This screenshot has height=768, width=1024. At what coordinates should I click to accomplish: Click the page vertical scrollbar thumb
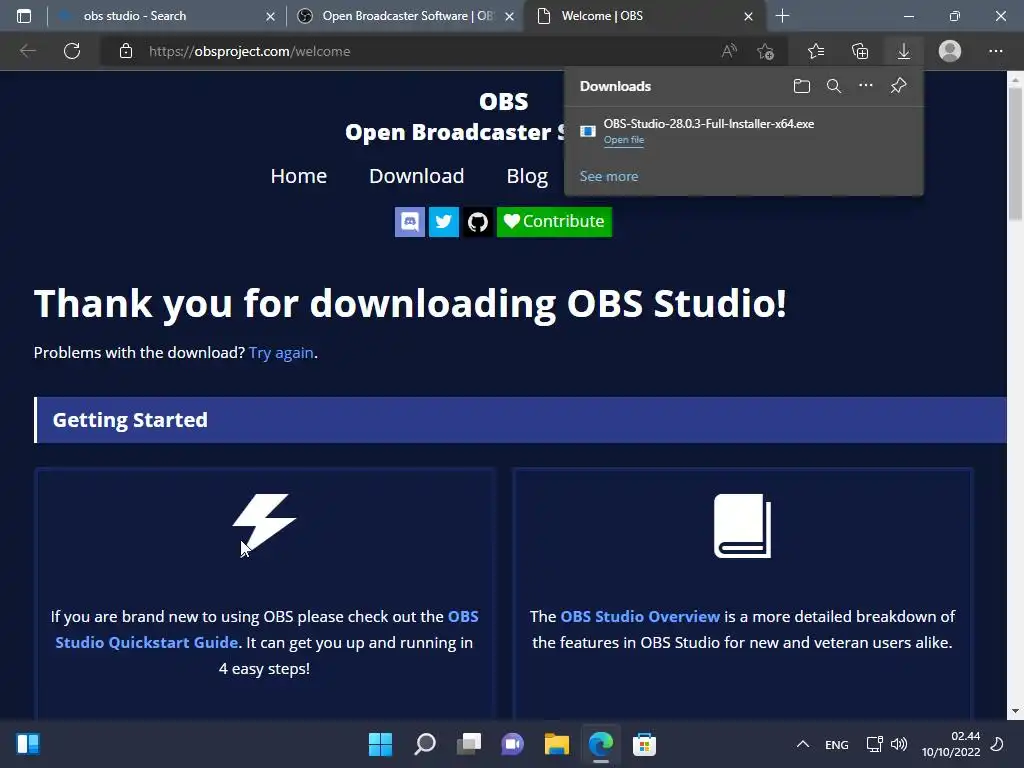pyautogui.click(x=1015, y=153)
